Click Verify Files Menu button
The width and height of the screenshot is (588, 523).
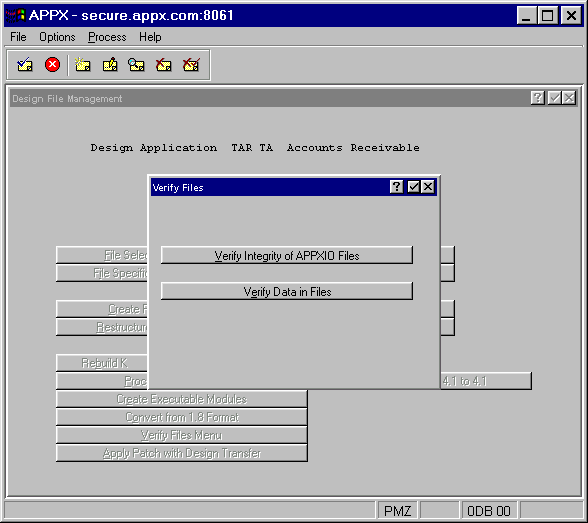coord(182,435)
